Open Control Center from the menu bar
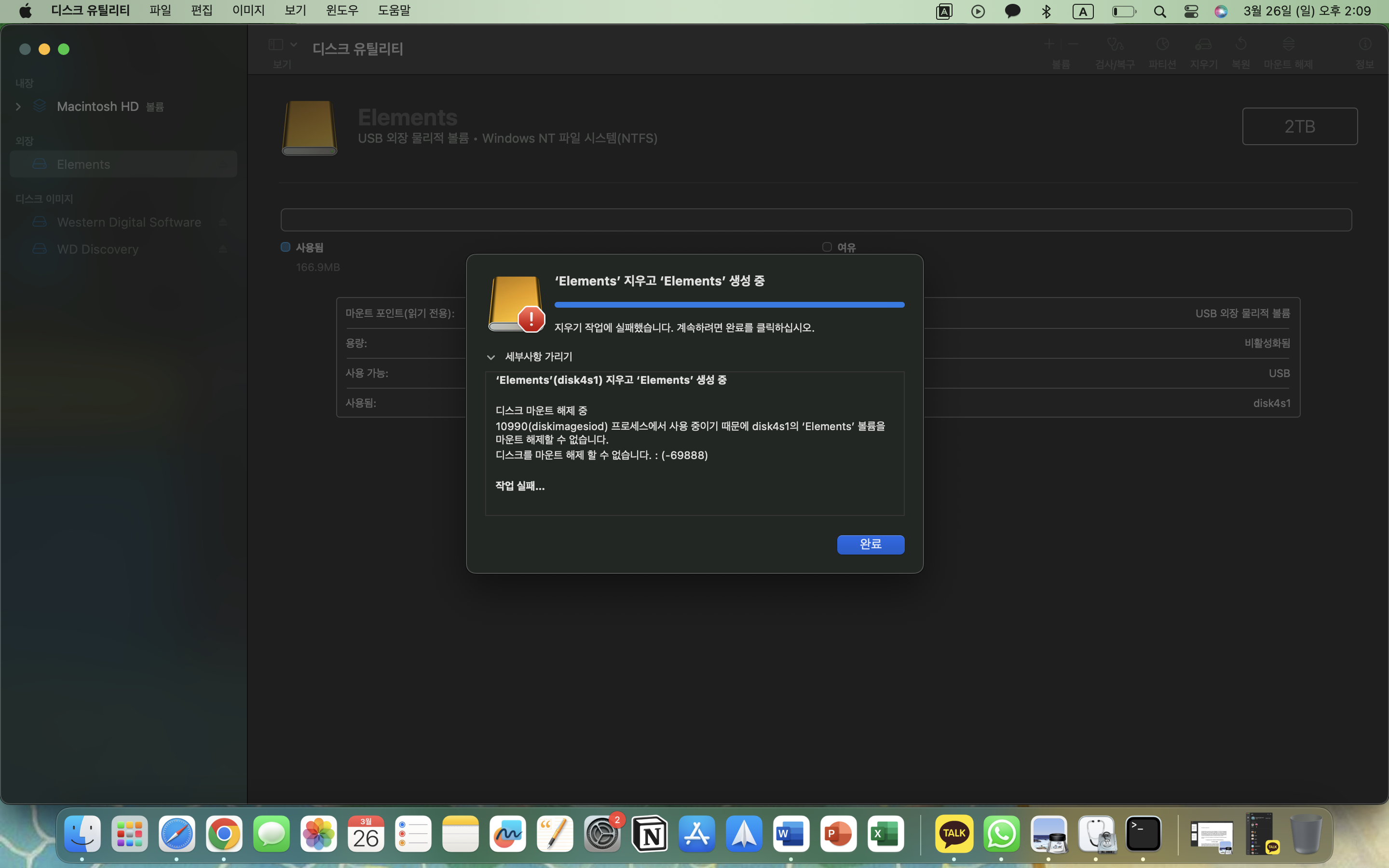This screenshot has height=868, width=1389. click(1191, 12)
